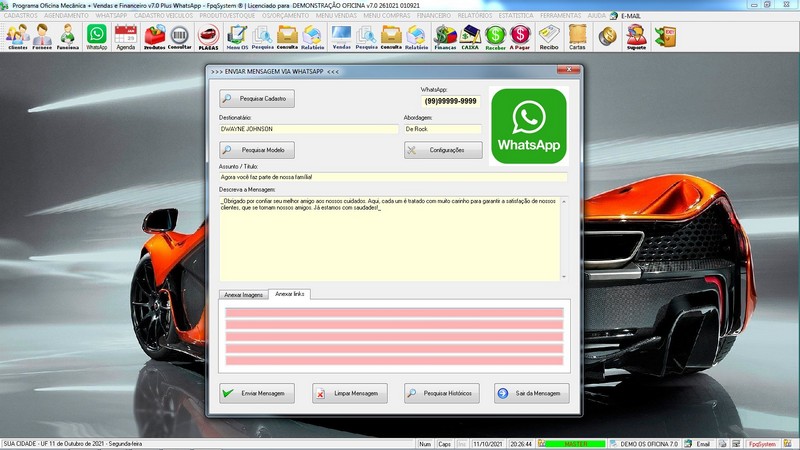Open the Clientes toolbar icon
This screenshot has width=800, height=450.
[x=18, y=37]
